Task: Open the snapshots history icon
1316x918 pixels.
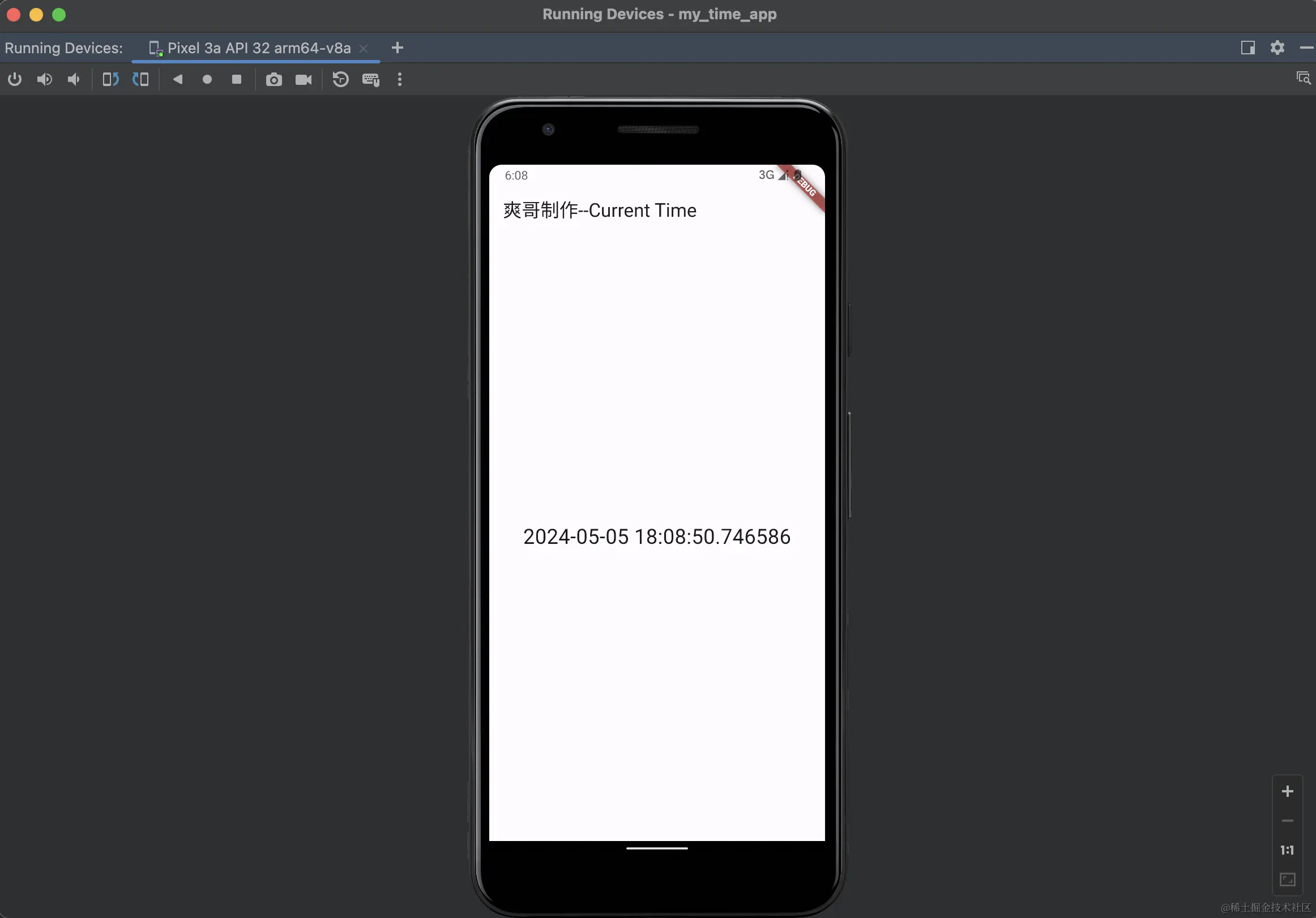Action: tap(340, 79)
